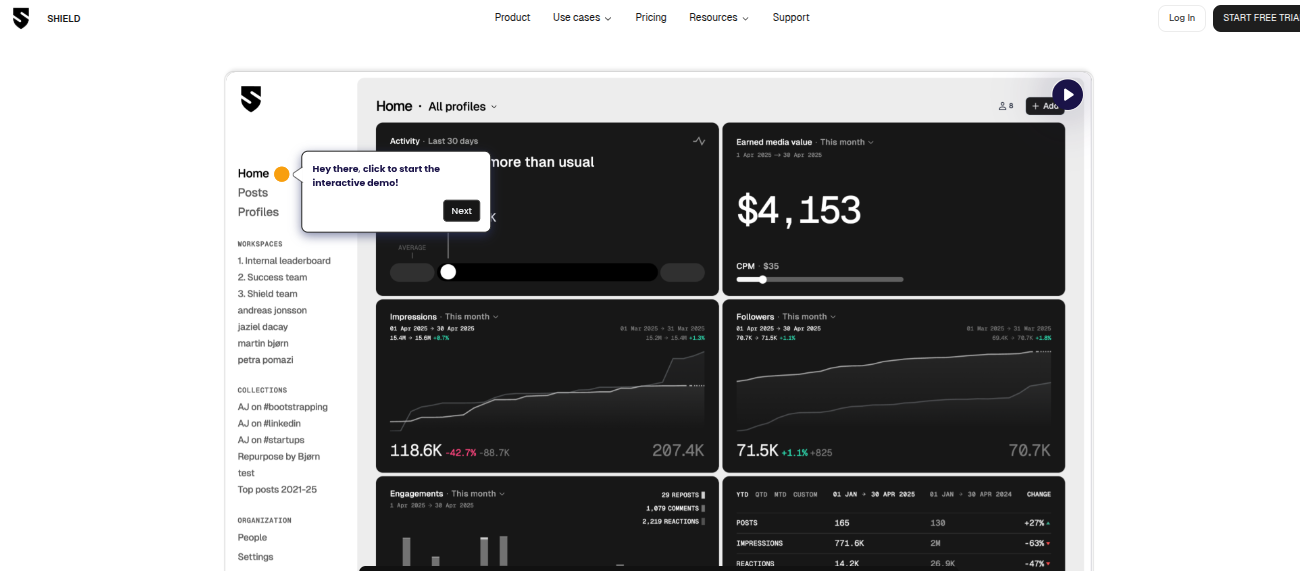Click Next in the demo tooltip

(x=461, y=211)
